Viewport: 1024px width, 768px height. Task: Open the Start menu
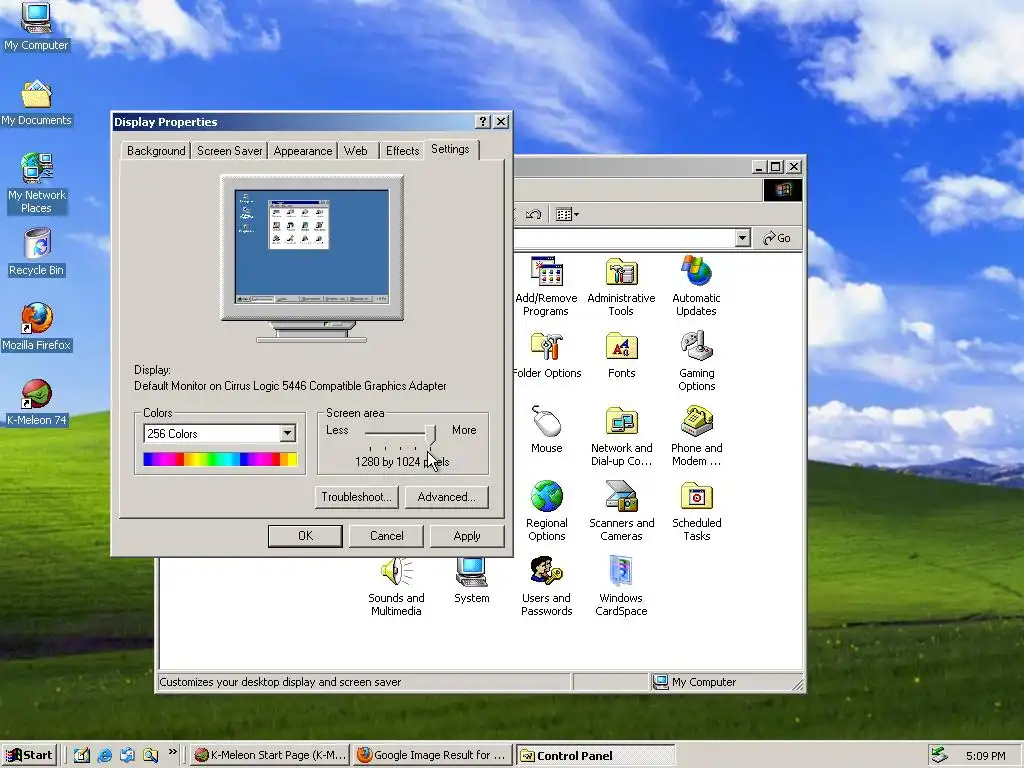tap(30, 755)
